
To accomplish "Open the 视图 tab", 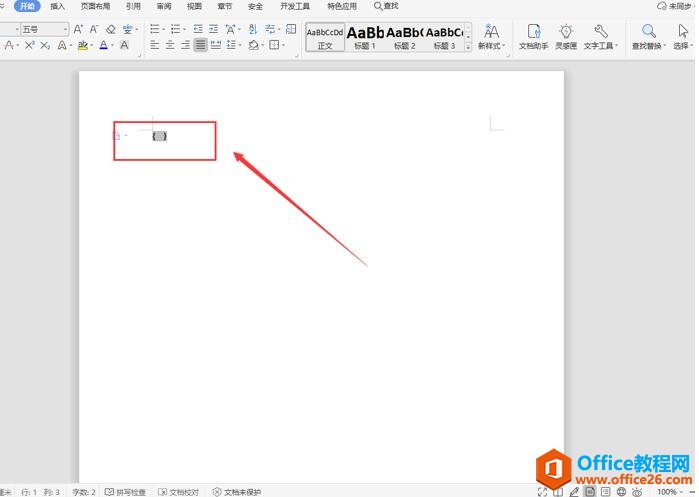I will [194, 6].
